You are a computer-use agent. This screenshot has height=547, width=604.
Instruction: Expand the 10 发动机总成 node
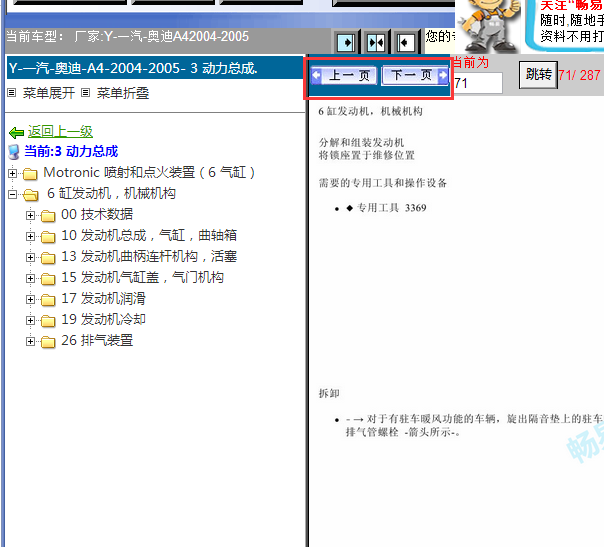click(x=30, y=237)
